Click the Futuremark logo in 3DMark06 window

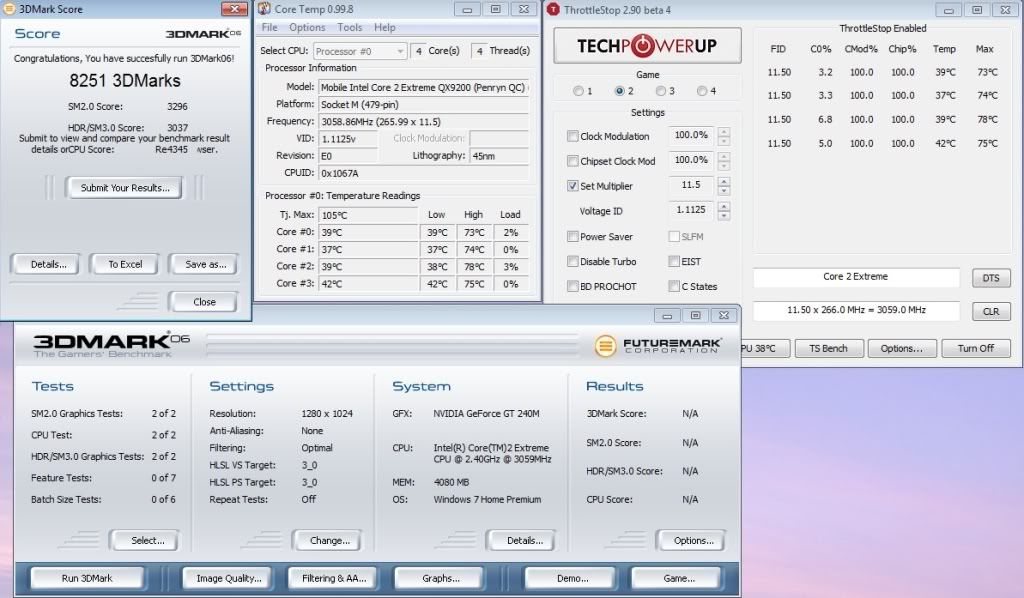point(658,345)
